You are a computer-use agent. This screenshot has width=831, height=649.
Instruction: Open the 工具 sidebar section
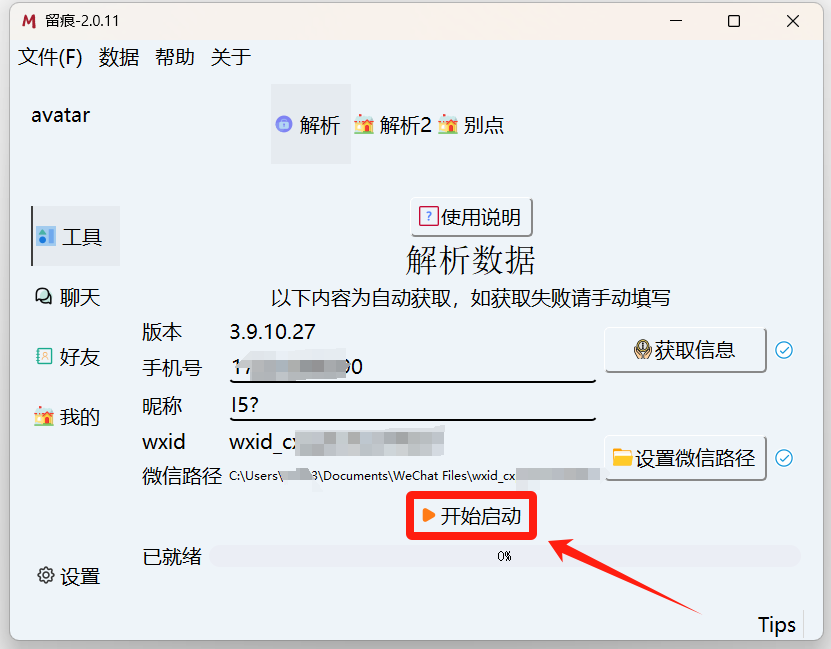(x=76, y=237)
